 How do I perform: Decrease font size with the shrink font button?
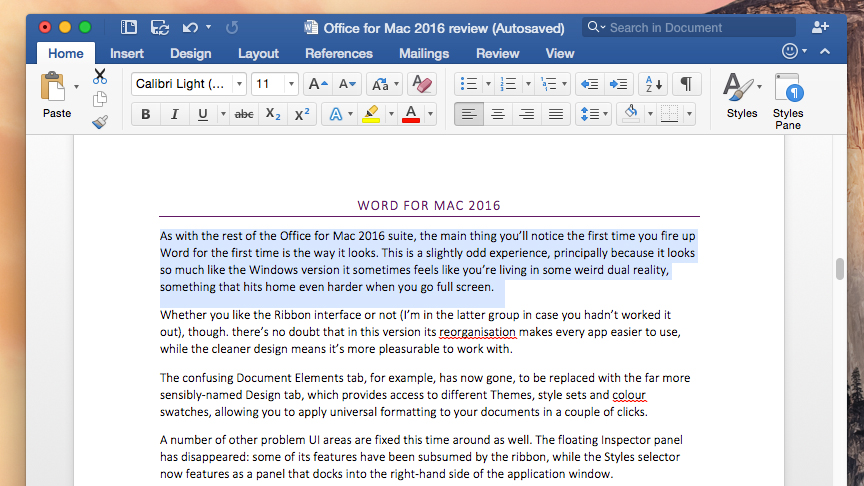(x=347, y=84)
